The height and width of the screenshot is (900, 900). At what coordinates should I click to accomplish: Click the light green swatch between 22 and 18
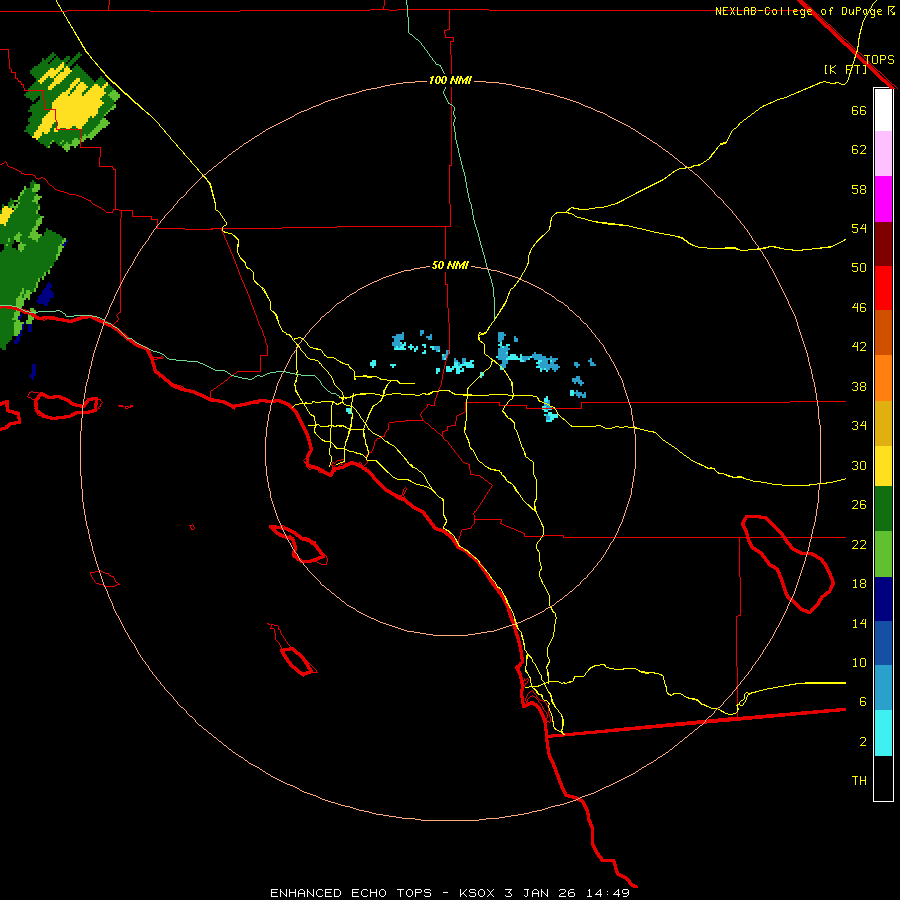point(883,554)
